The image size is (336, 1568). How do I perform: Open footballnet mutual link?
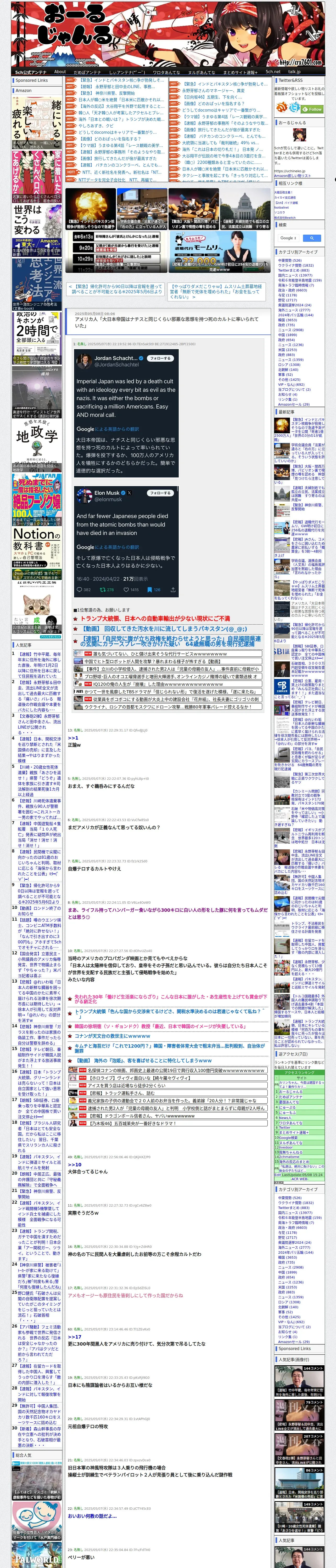pos(282,207)
